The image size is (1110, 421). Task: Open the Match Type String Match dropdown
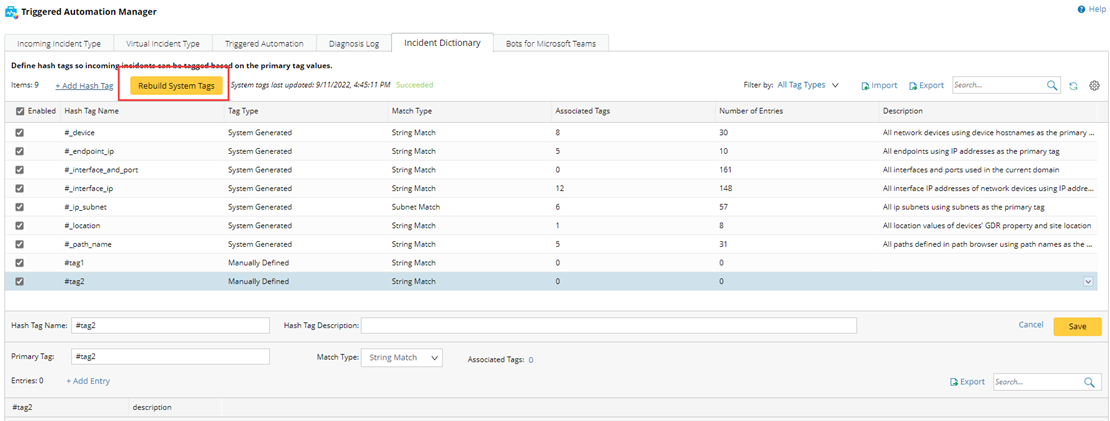point(404,357)
